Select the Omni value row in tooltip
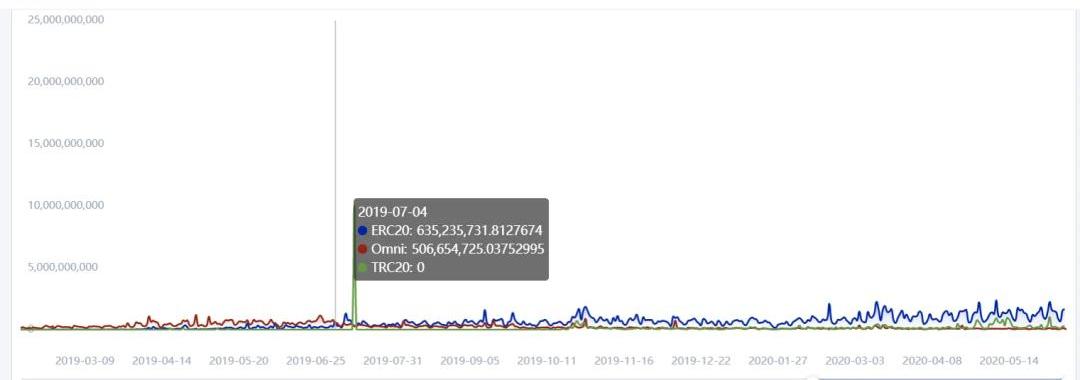This screenshot has width=1080, height=380. pos(452,249)
